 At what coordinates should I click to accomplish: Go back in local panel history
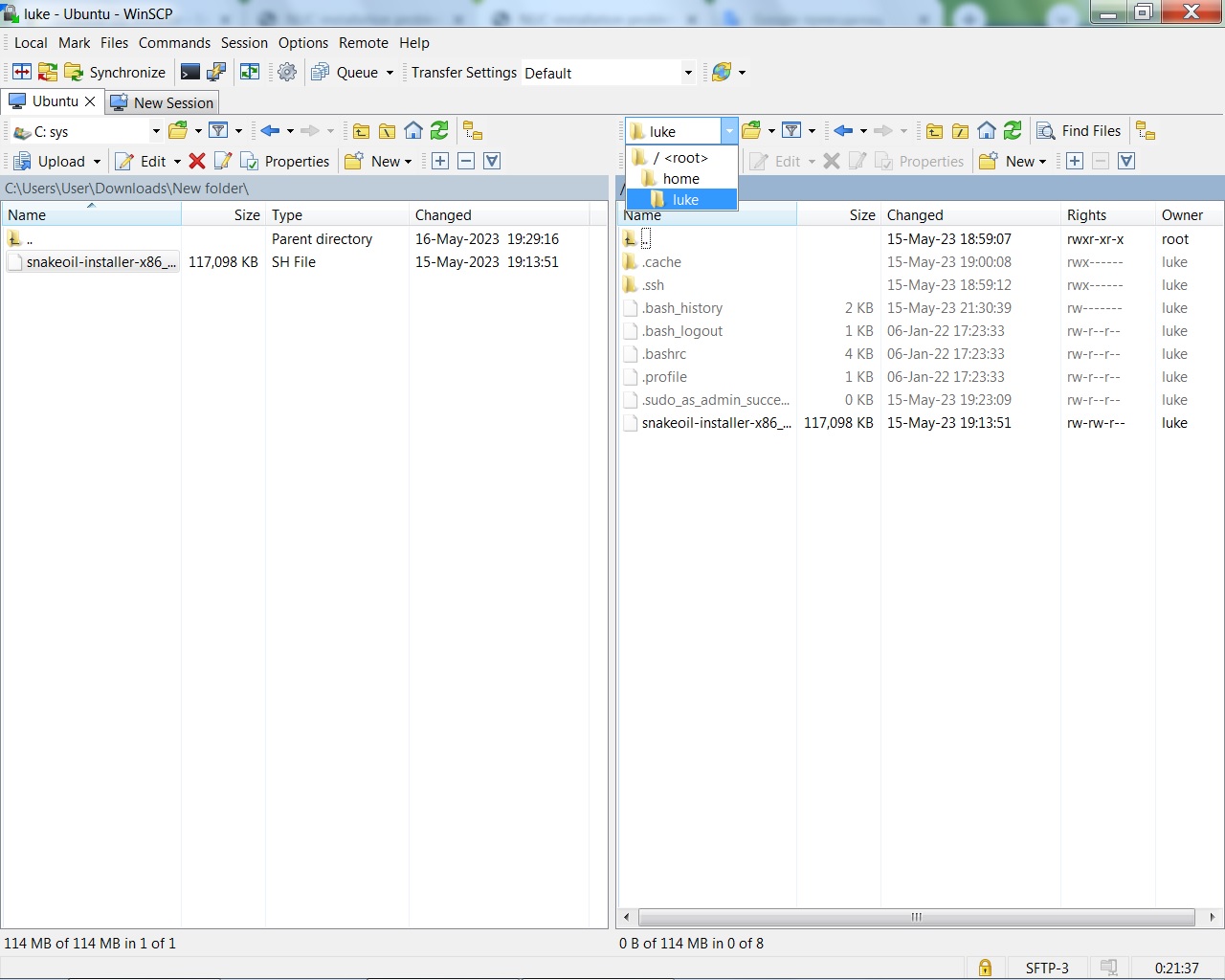point(270,130)
